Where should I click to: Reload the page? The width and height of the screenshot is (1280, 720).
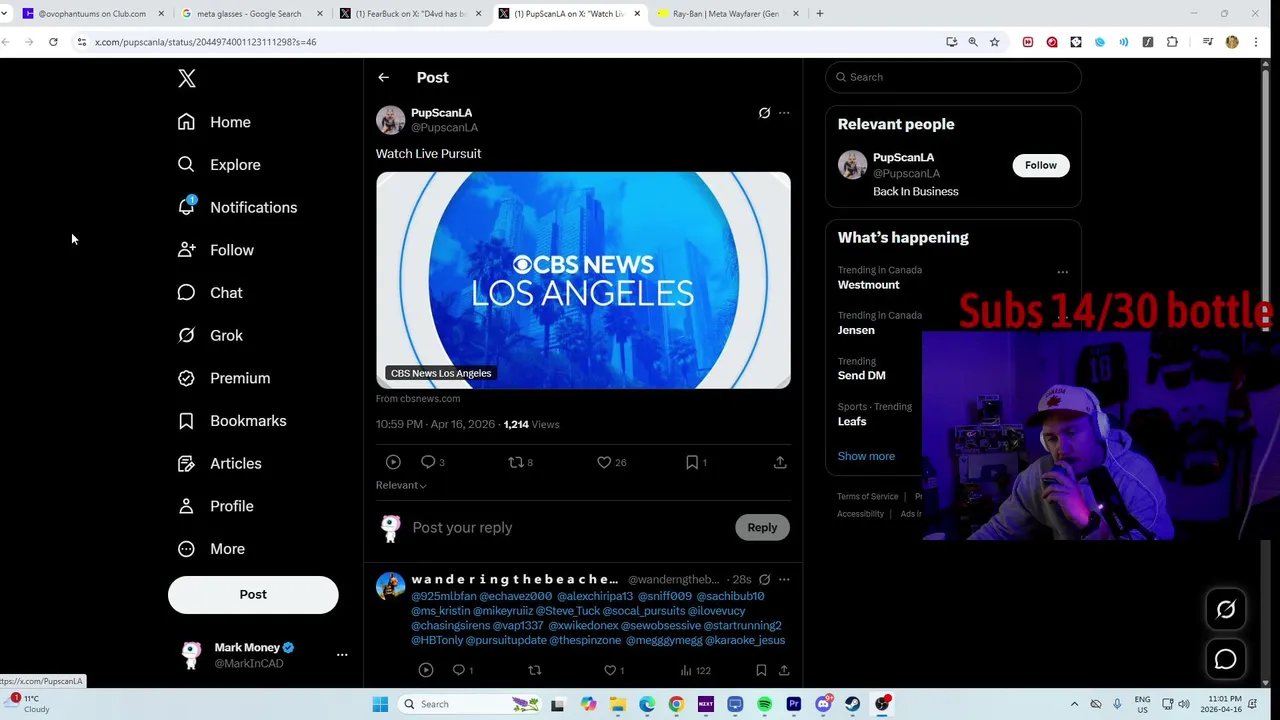pyautogui.click(x=53, y=42)
